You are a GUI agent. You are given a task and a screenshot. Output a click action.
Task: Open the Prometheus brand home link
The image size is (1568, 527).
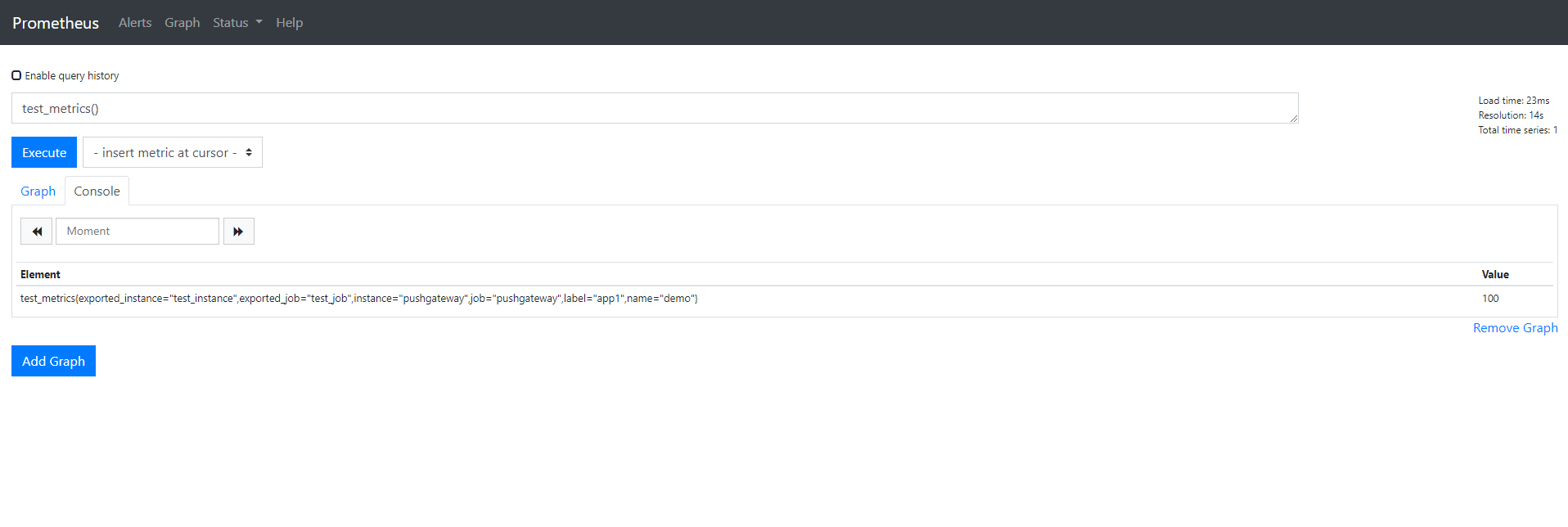point(56,23)
